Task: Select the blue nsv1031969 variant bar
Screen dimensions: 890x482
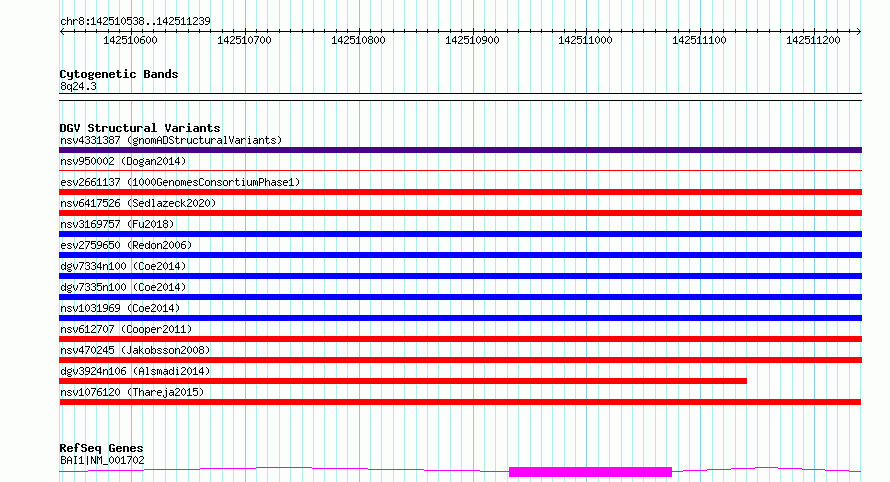Action: click(460, 318)
